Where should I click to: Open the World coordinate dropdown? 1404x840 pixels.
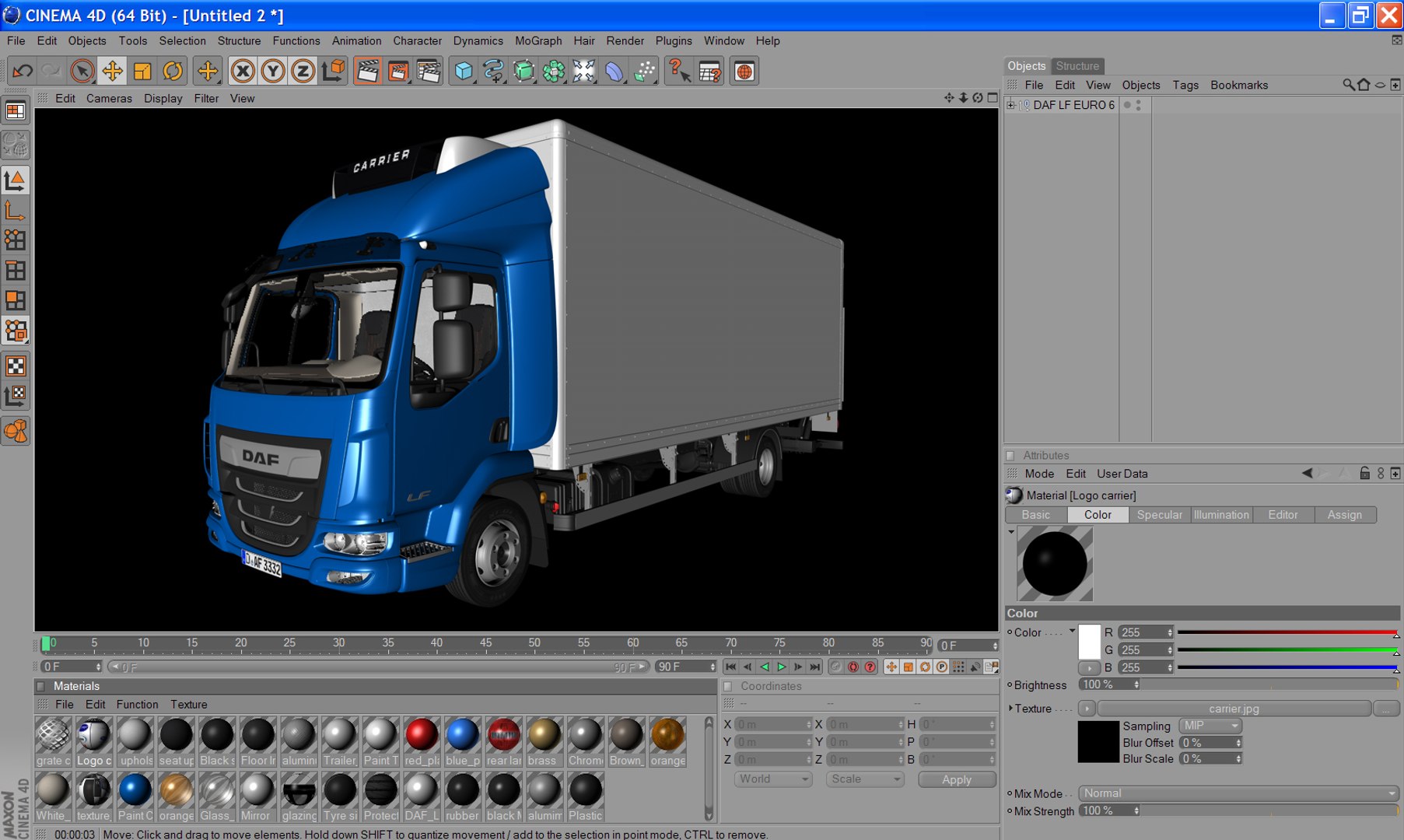click(x=773, y=779)
